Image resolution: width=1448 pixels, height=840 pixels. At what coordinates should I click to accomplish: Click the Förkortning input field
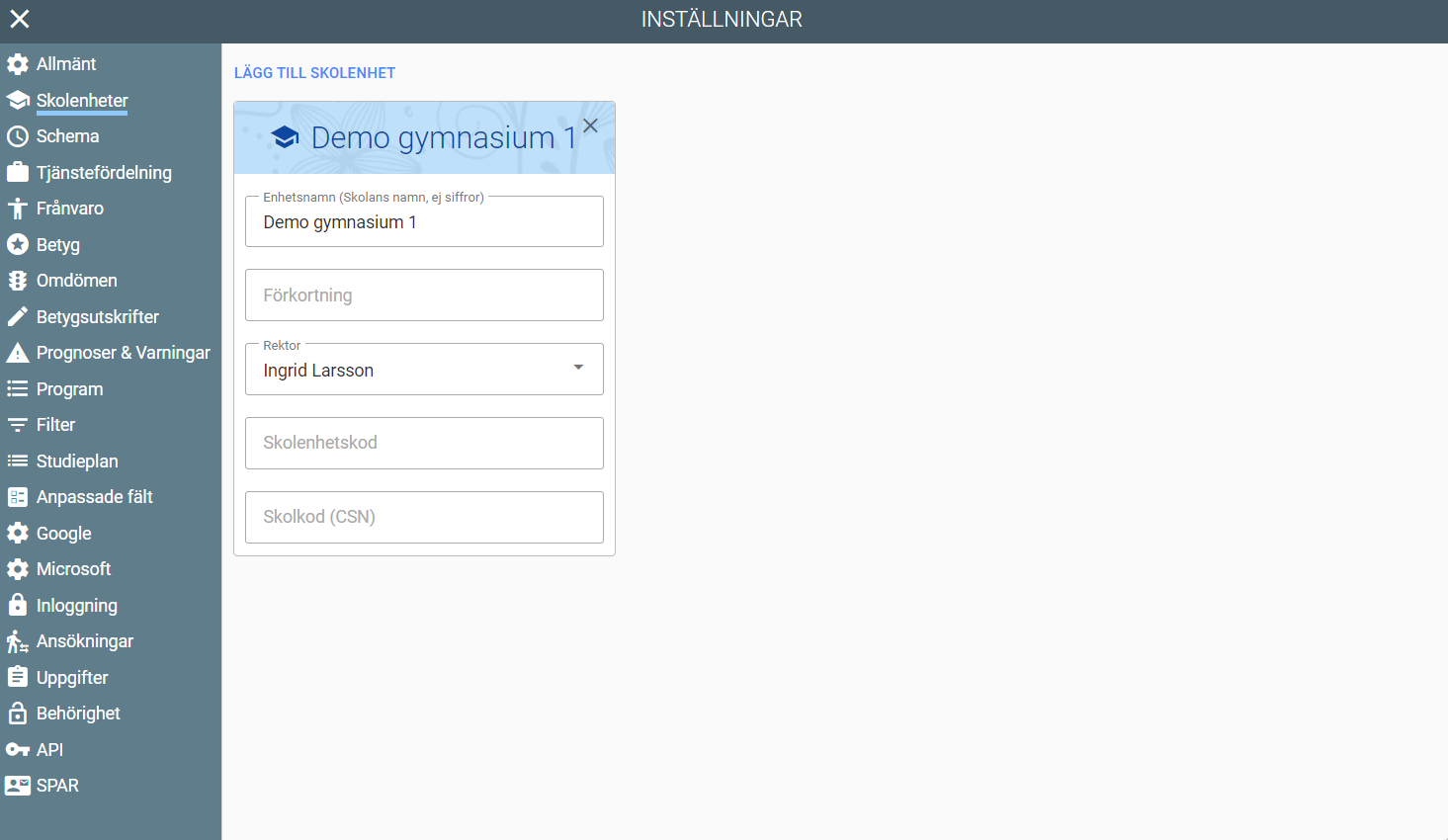pos(424,294)
